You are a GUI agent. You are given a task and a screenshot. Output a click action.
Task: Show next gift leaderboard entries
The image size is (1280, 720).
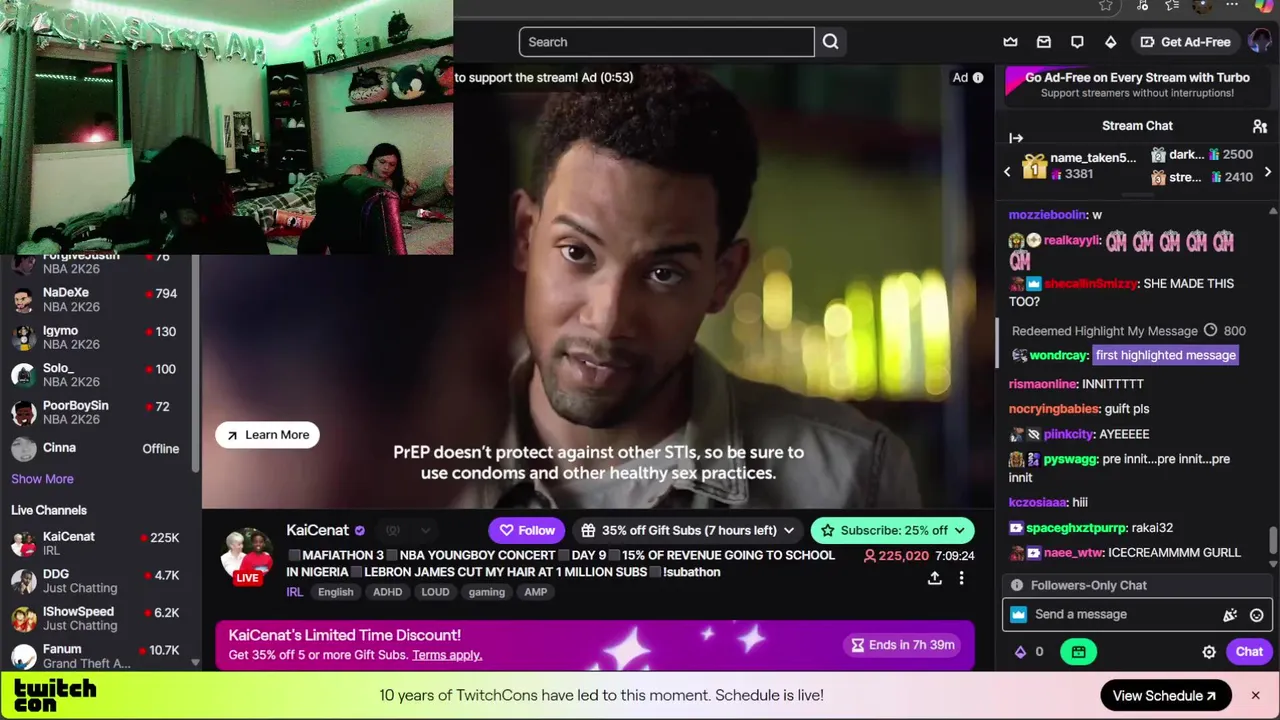click(x=1268, y=172)
